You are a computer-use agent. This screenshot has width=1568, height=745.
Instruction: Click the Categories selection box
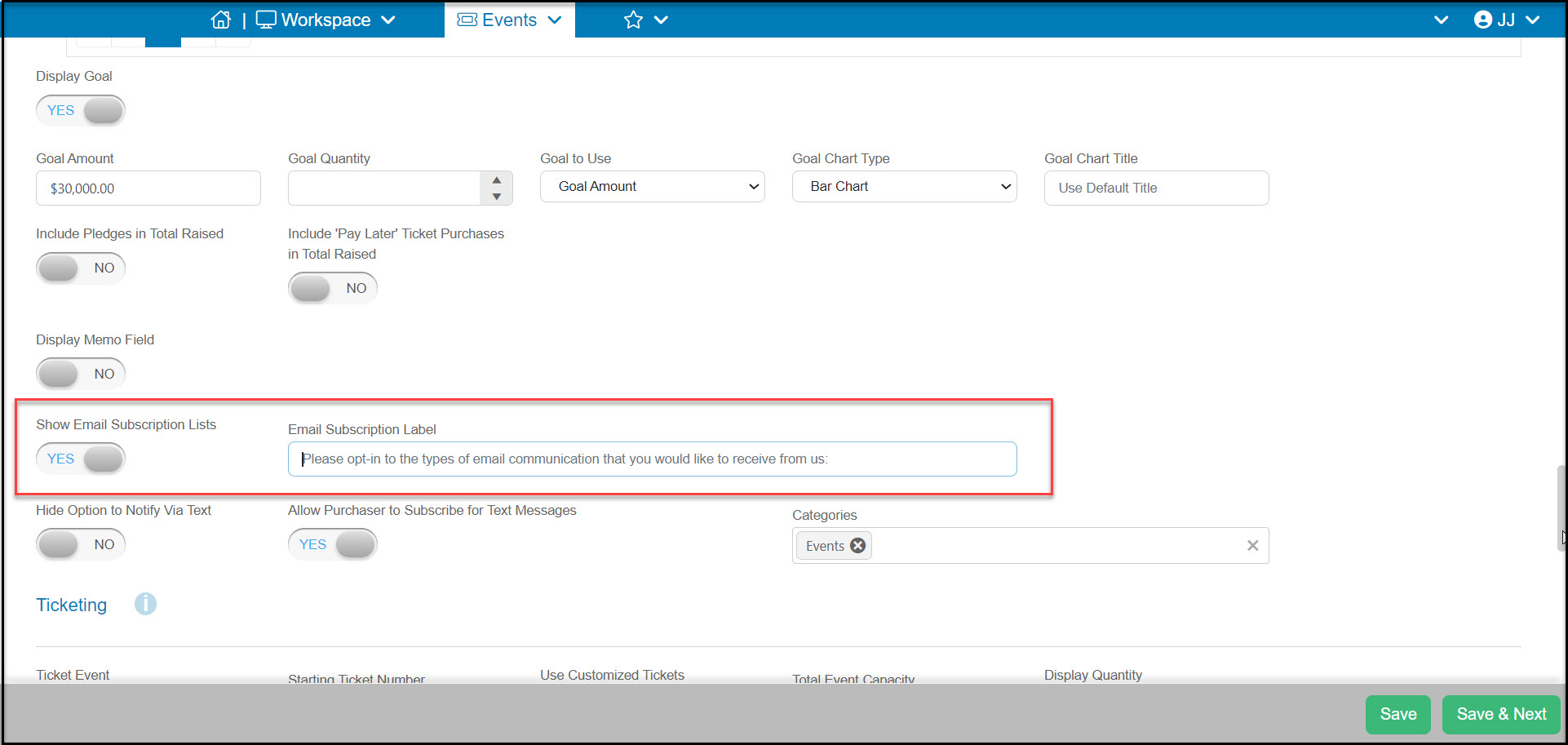1030,545
